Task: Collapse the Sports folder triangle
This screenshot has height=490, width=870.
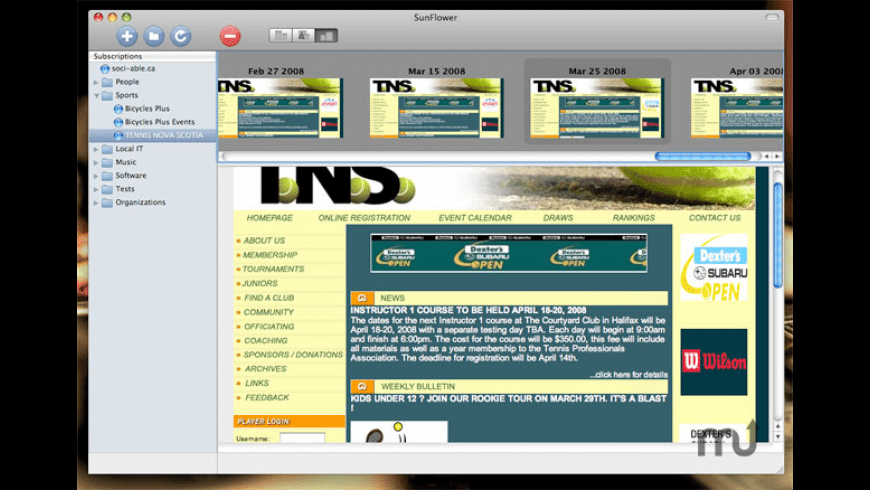Action: [x=96, y=95]
